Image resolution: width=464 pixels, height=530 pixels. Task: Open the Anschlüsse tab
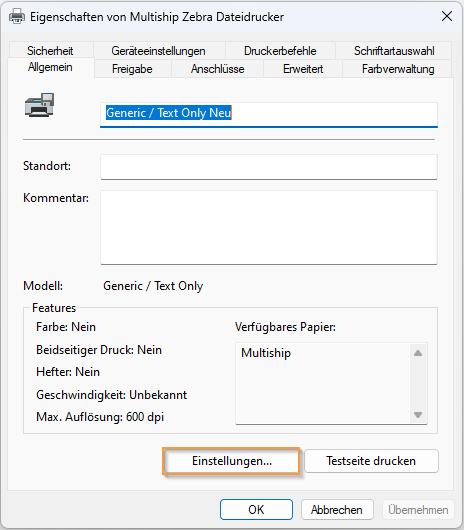pyautogui.click(x=218, y=69)
